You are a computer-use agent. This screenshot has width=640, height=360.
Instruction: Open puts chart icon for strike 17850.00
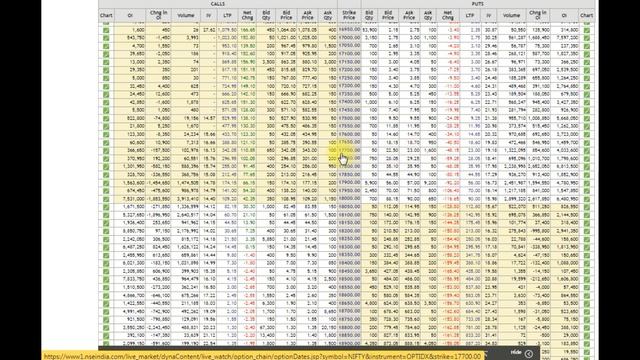pos(587,175)
